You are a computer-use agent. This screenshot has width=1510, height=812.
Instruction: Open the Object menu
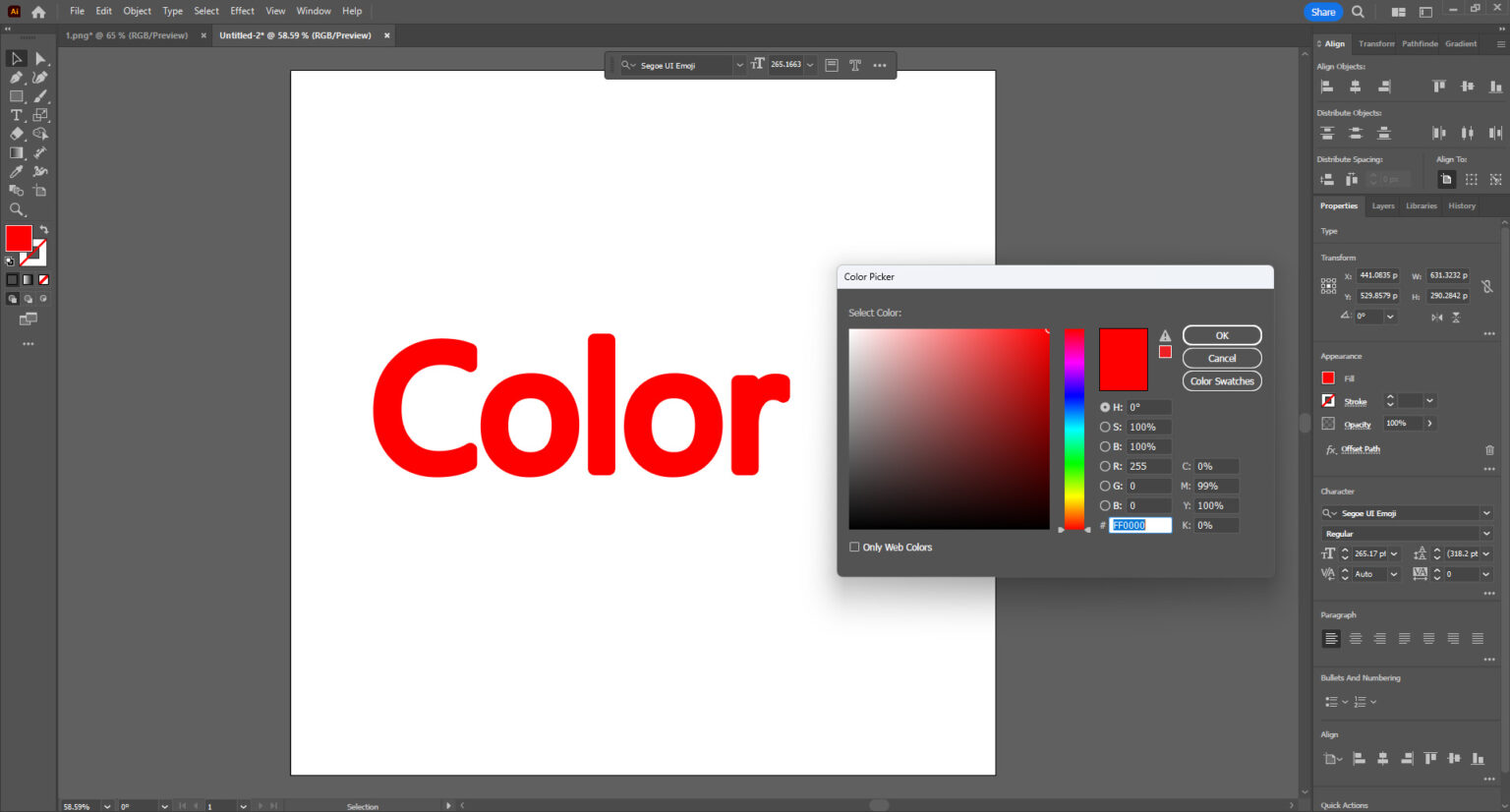(x=137, y=11)
